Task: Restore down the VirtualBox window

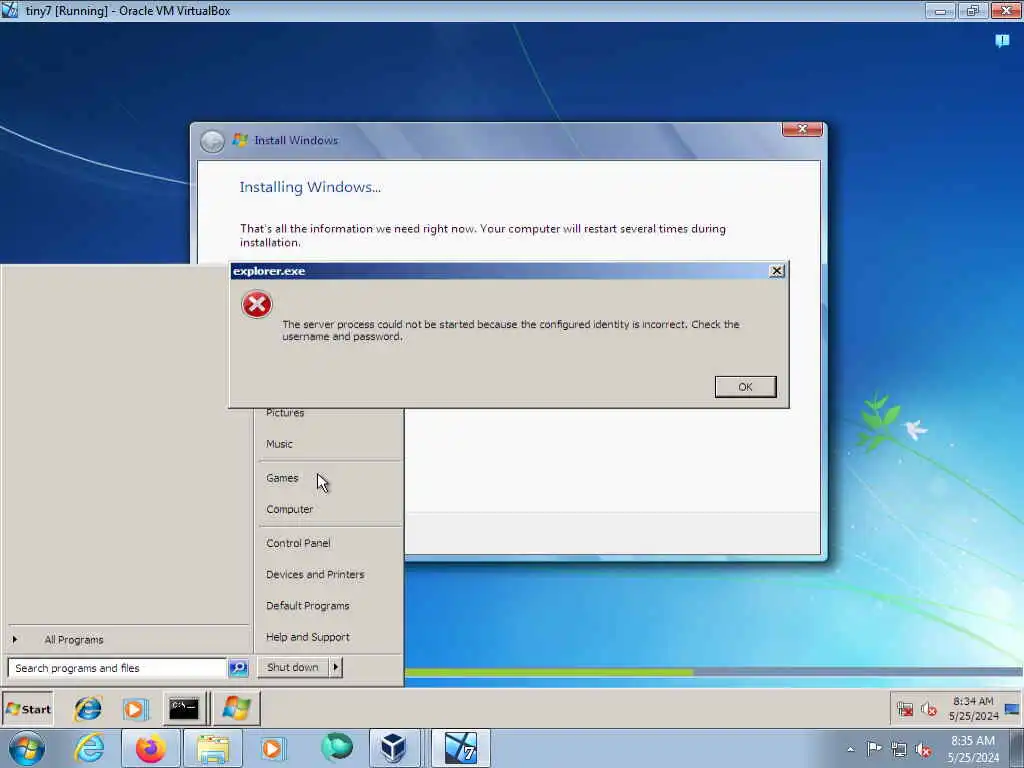Action: 973,10
